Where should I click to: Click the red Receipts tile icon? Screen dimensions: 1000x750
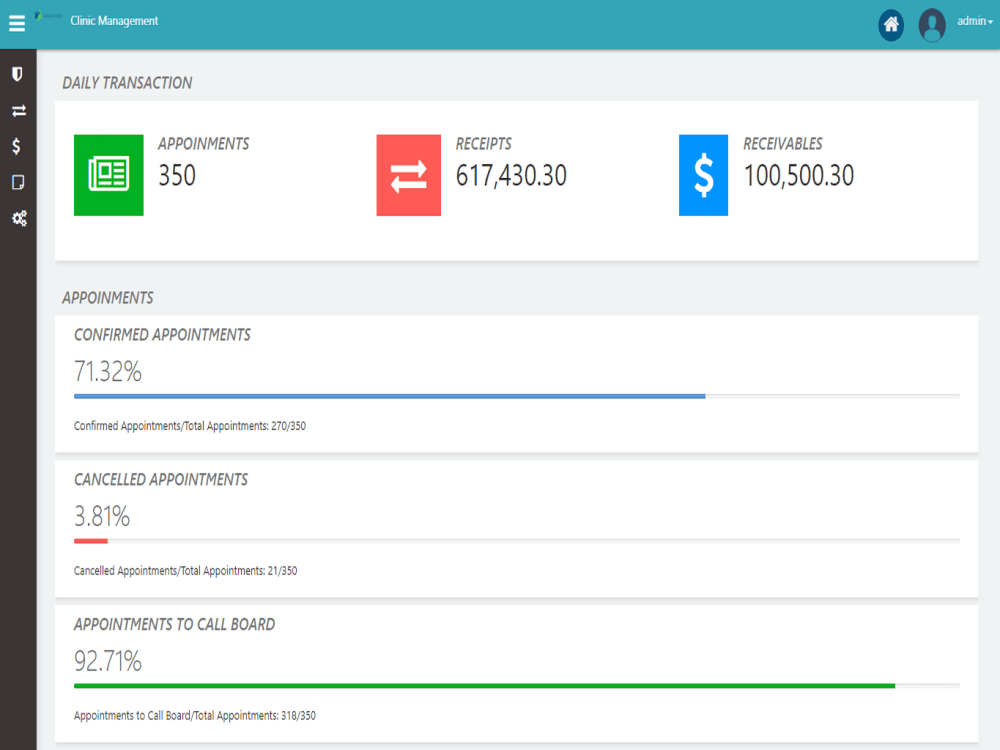tap(408, 175)
